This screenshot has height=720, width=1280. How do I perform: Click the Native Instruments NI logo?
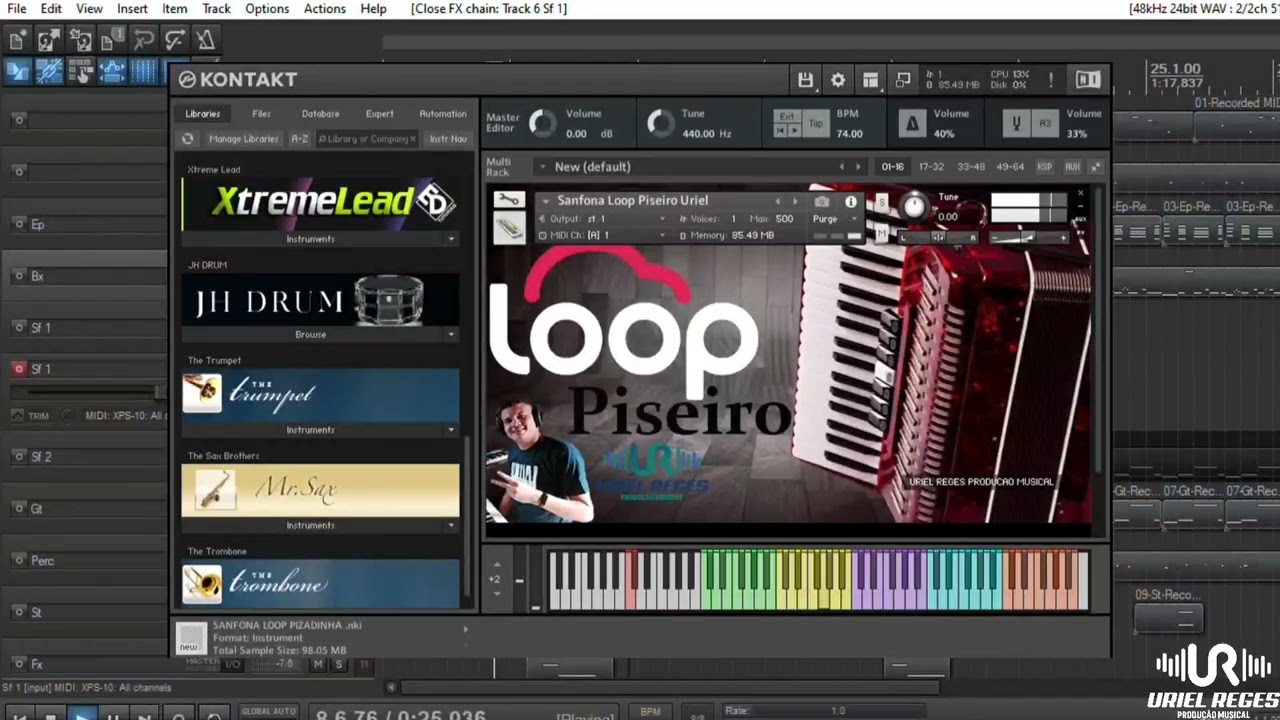tap(1088, 80)
